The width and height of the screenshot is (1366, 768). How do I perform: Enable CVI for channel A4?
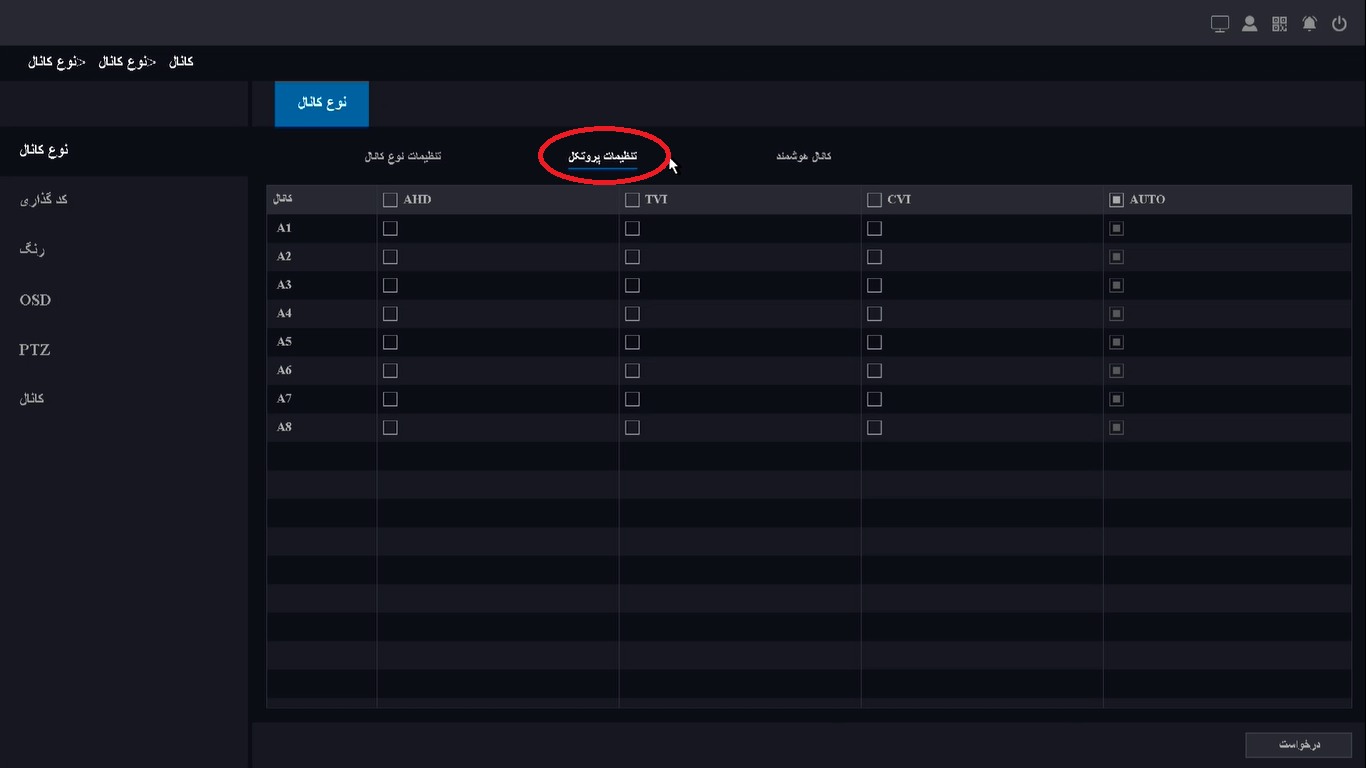[874, 314]
